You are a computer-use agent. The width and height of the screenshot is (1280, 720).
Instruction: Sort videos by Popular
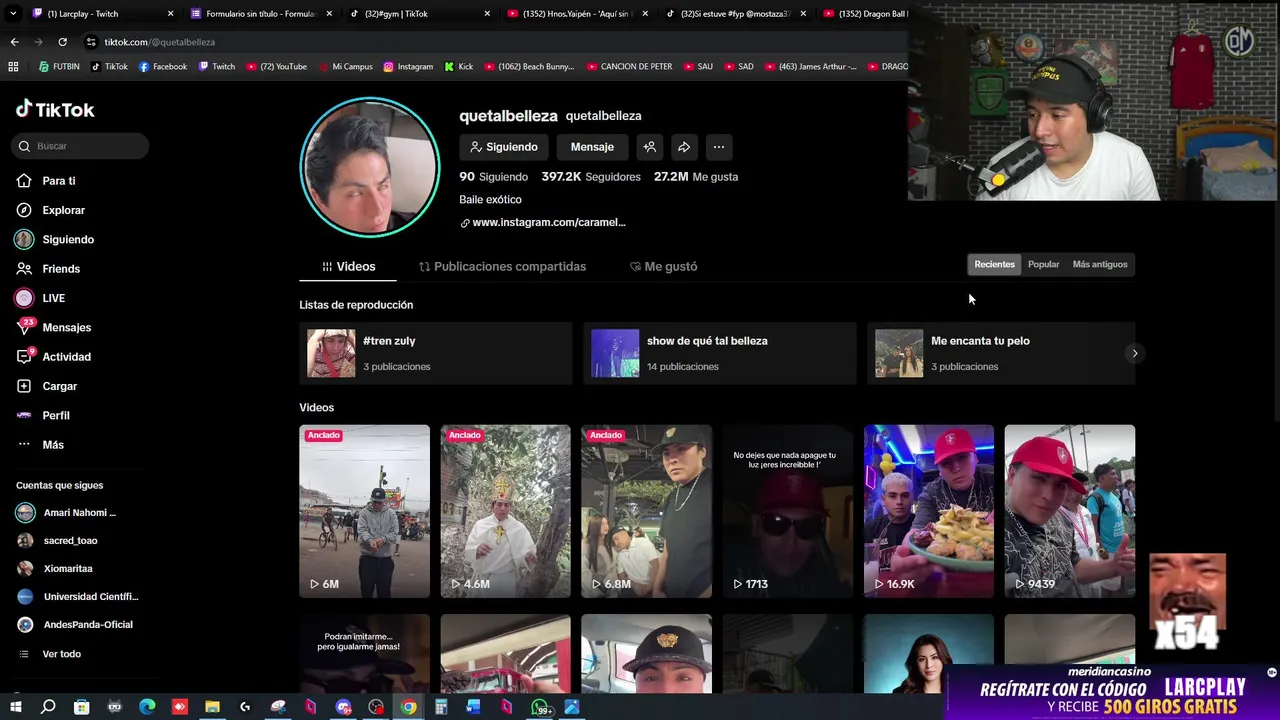1043,265
